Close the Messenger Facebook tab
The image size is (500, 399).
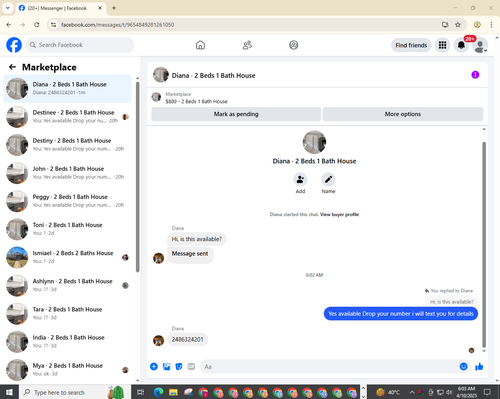(x=100, y=8)
